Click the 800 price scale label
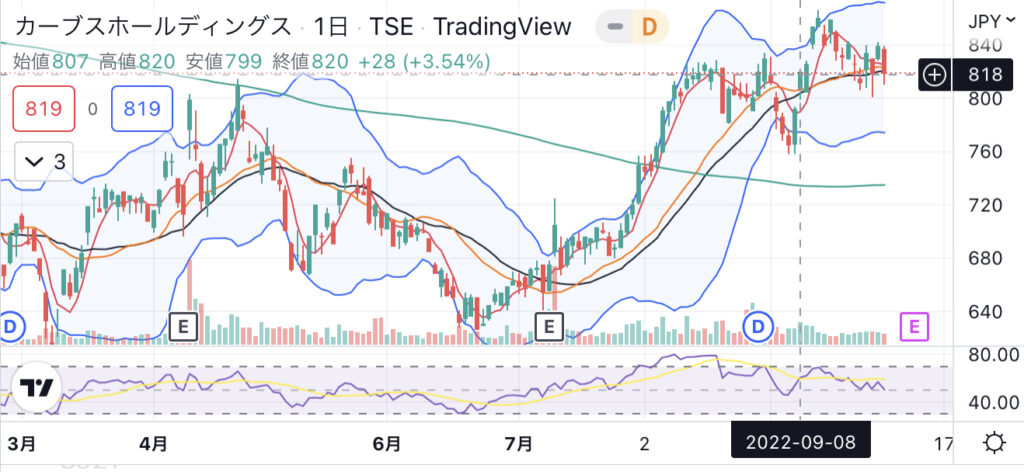This screenshot has width=1024, height=472. (985, 99)
